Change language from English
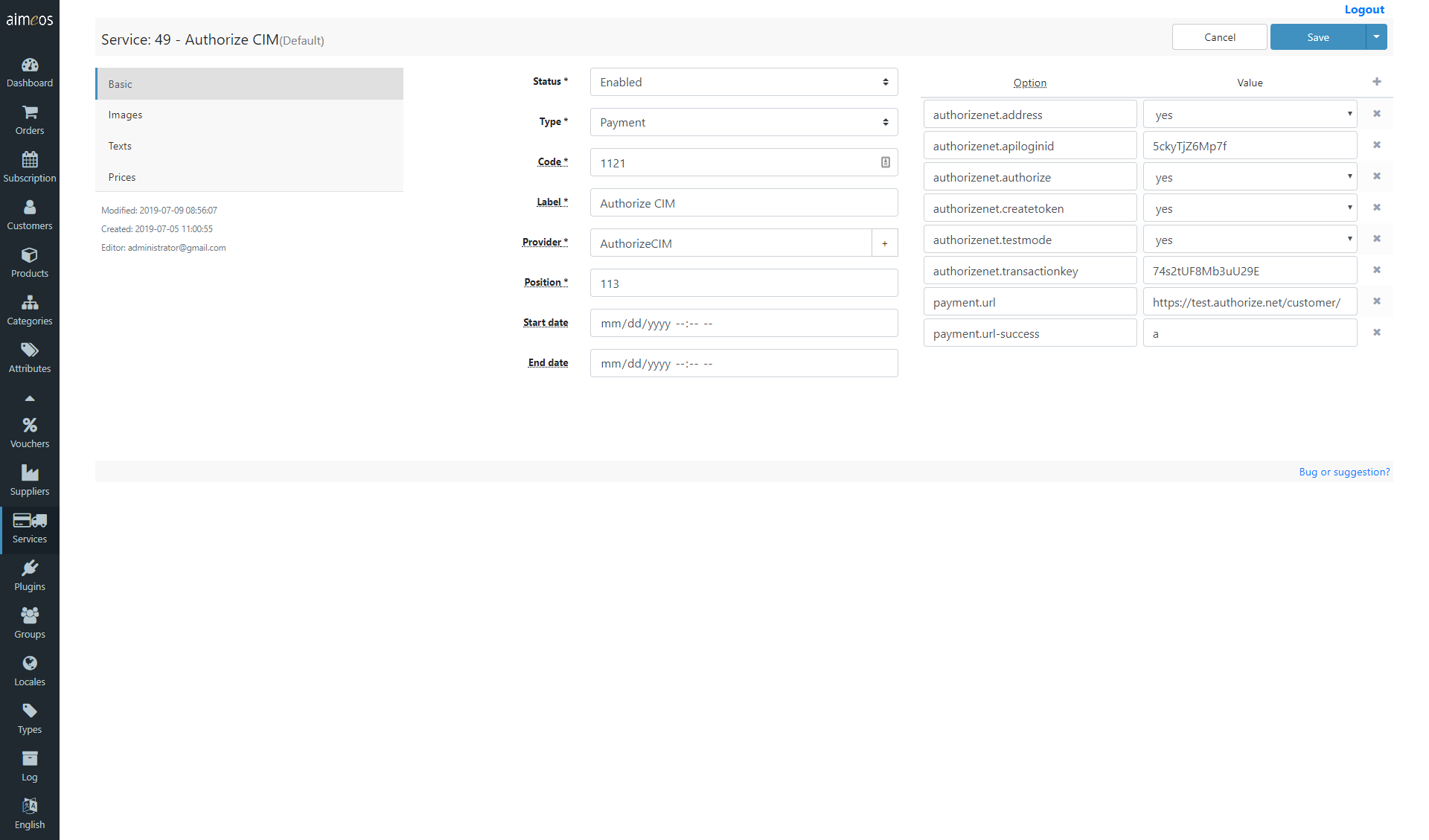The width and height of the screenshot is (1429, 840). (x=30, y=814)
